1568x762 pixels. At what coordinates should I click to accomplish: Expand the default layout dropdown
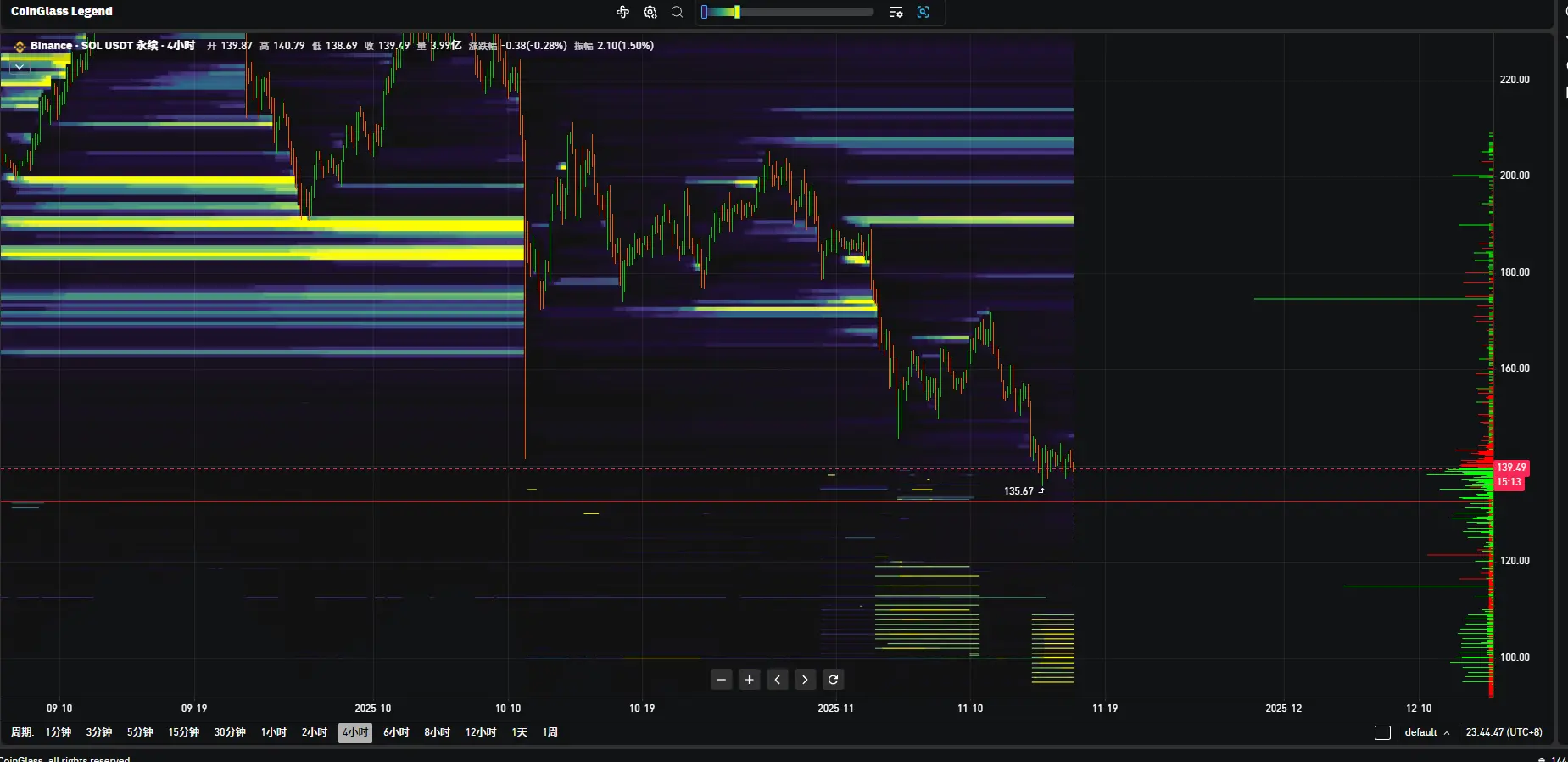[1427, 732]
